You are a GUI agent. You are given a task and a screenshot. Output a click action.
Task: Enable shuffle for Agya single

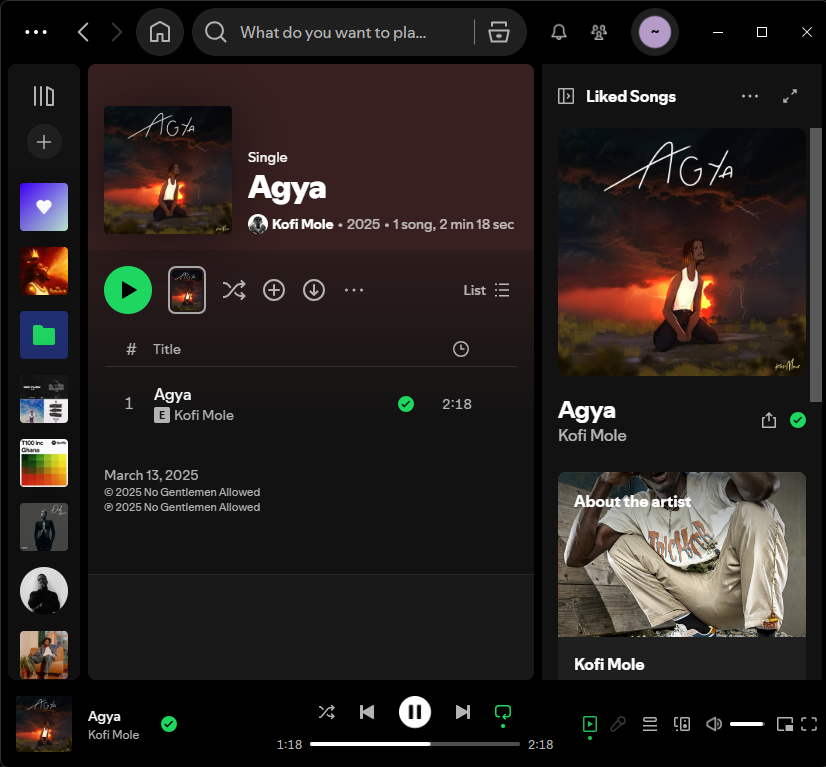point(234,290)
